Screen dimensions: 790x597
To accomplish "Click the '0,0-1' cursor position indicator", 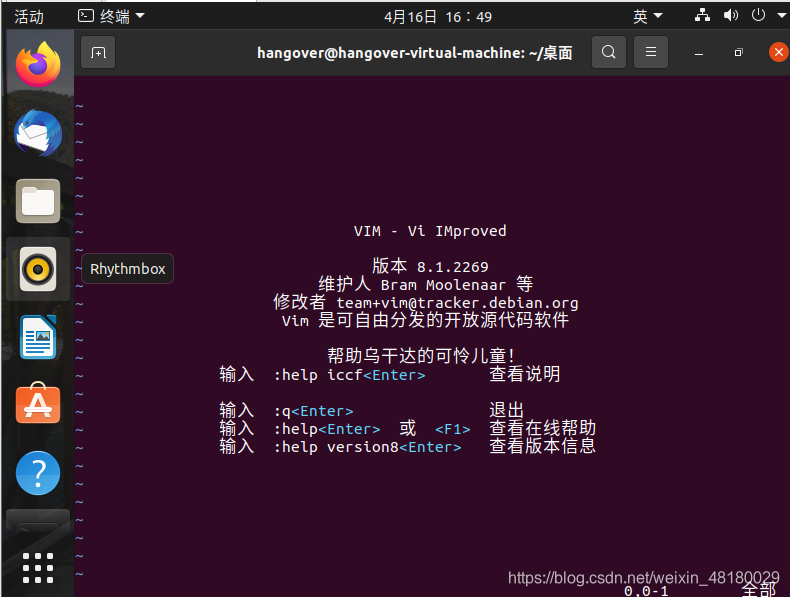I will (x=646, y=591).
